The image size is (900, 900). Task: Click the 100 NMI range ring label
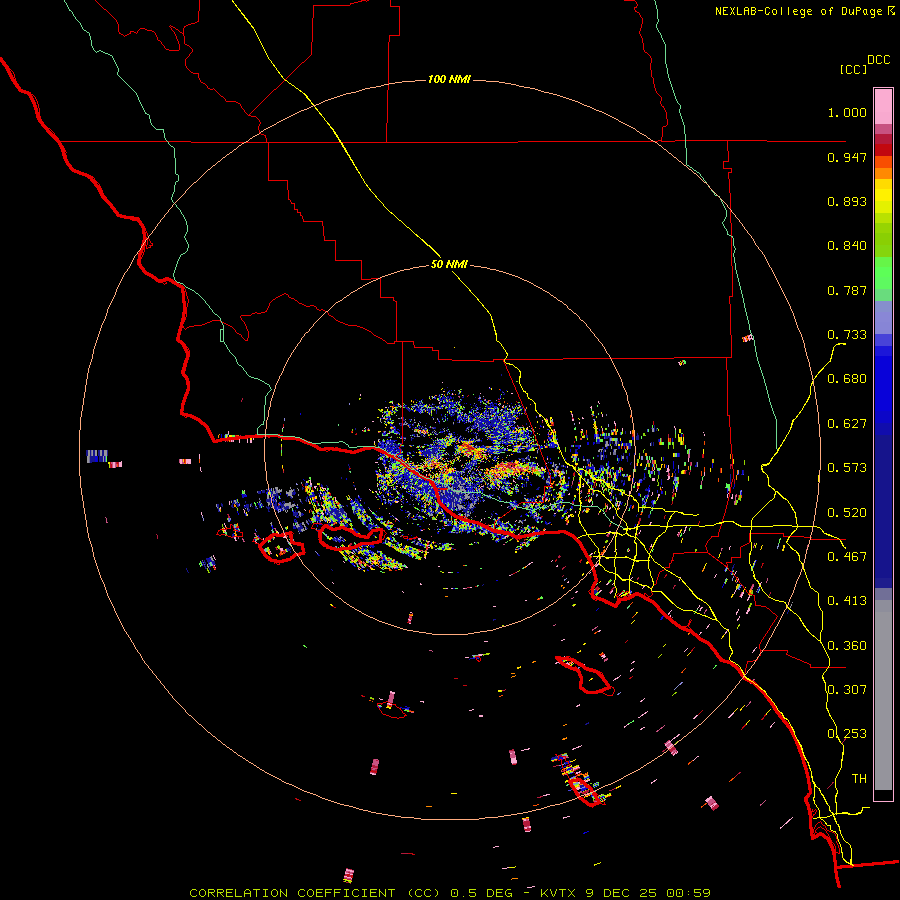coord(449,79)
